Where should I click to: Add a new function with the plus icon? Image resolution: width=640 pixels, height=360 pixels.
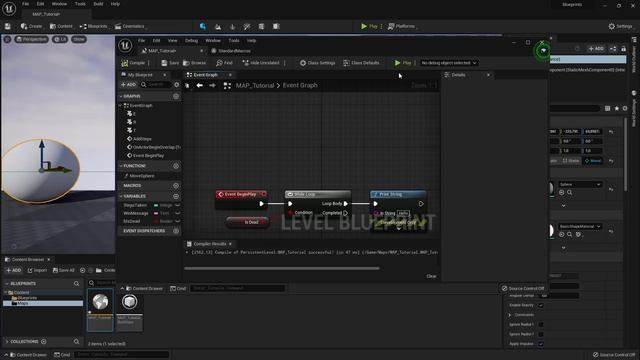coord(176,166)
